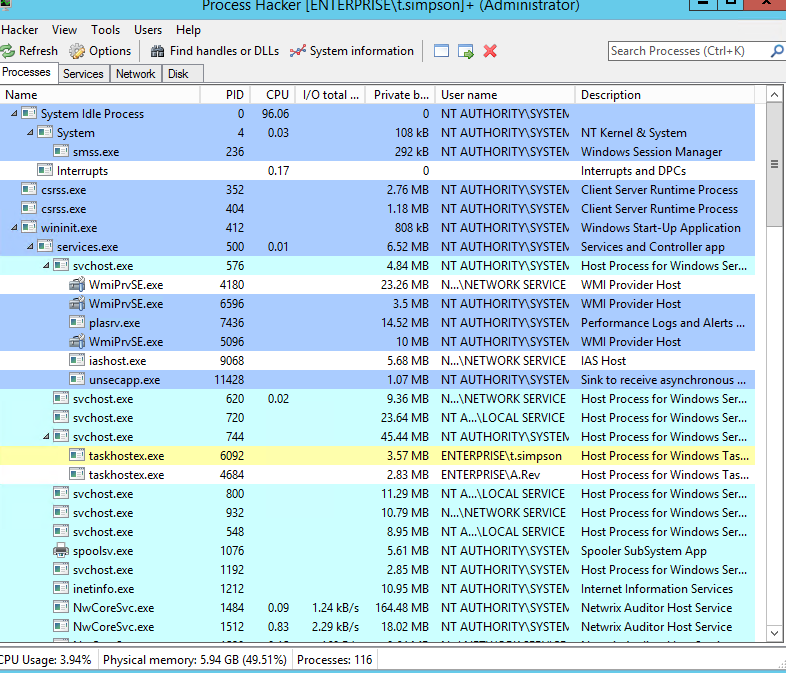The image size is (786, 673).
Task: Click the scrollbar down arrow
Action: tap(774, 633)
